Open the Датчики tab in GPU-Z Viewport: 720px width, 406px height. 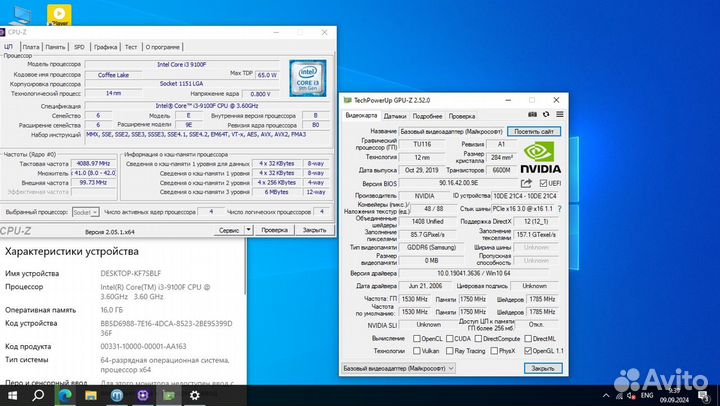(x=395, y=116)
